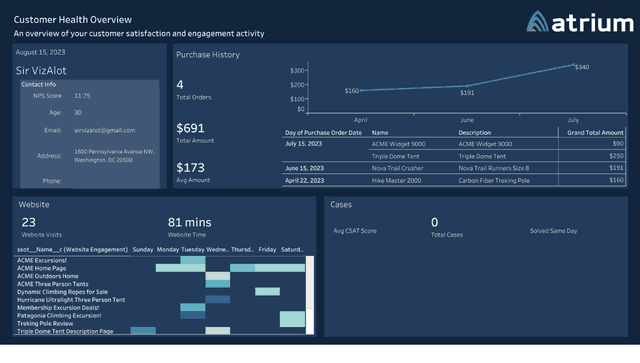Click the sirvizalot@gmail.com email address
This screenshot has width=640, height=363.
click(104, 130)
